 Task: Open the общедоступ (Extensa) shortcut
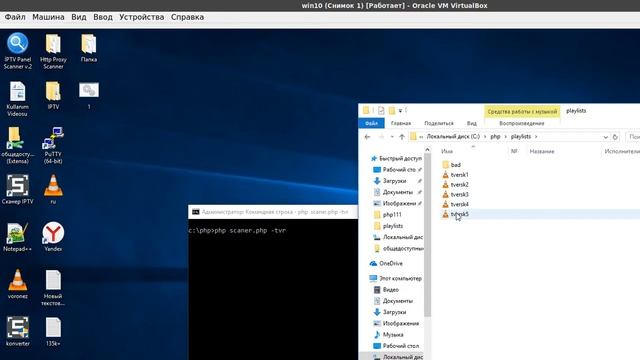[18, 146]
